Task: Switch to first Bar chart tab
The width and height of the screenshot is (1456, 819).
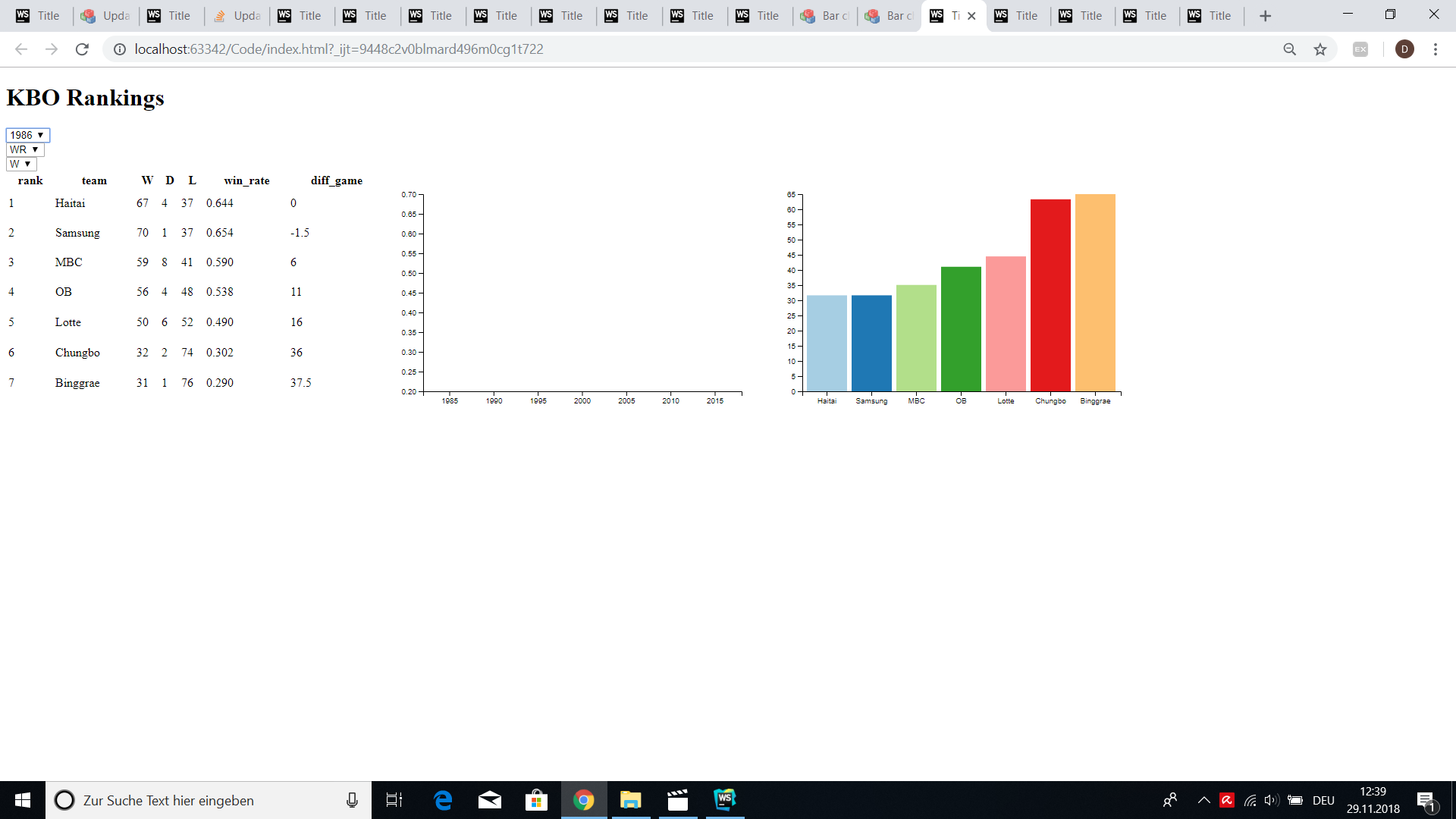Action: [824, 16]
